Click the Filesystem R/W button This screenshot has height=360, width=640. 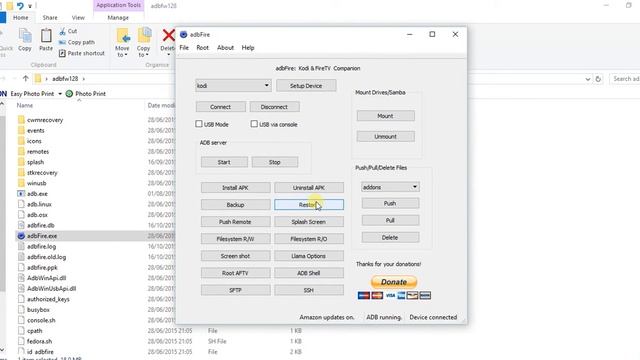(236, 239)
